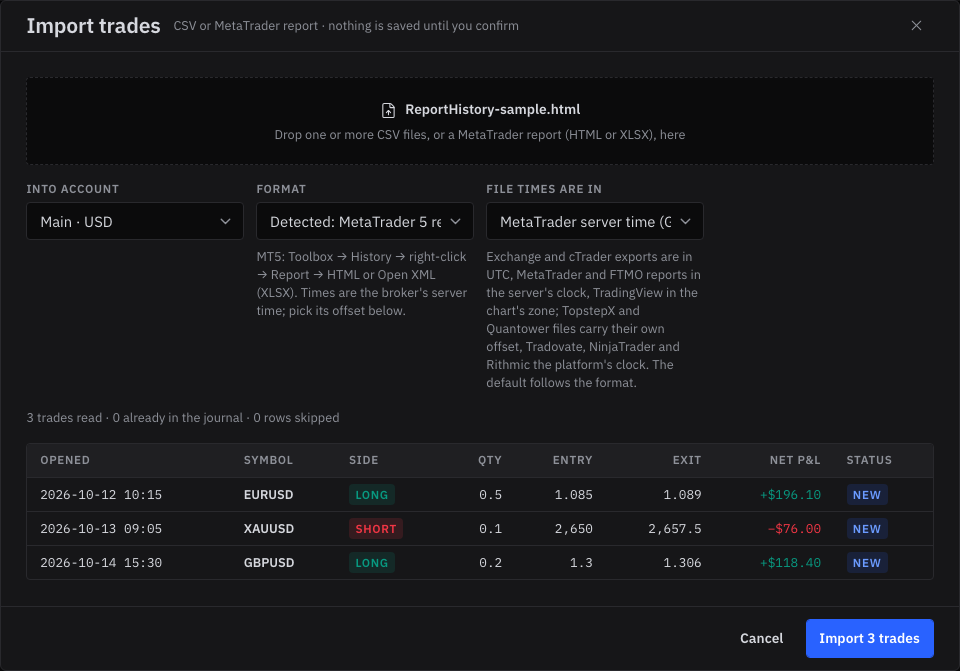Close the Import trades dialog
The image size is (960, 671).
point(916,26)
